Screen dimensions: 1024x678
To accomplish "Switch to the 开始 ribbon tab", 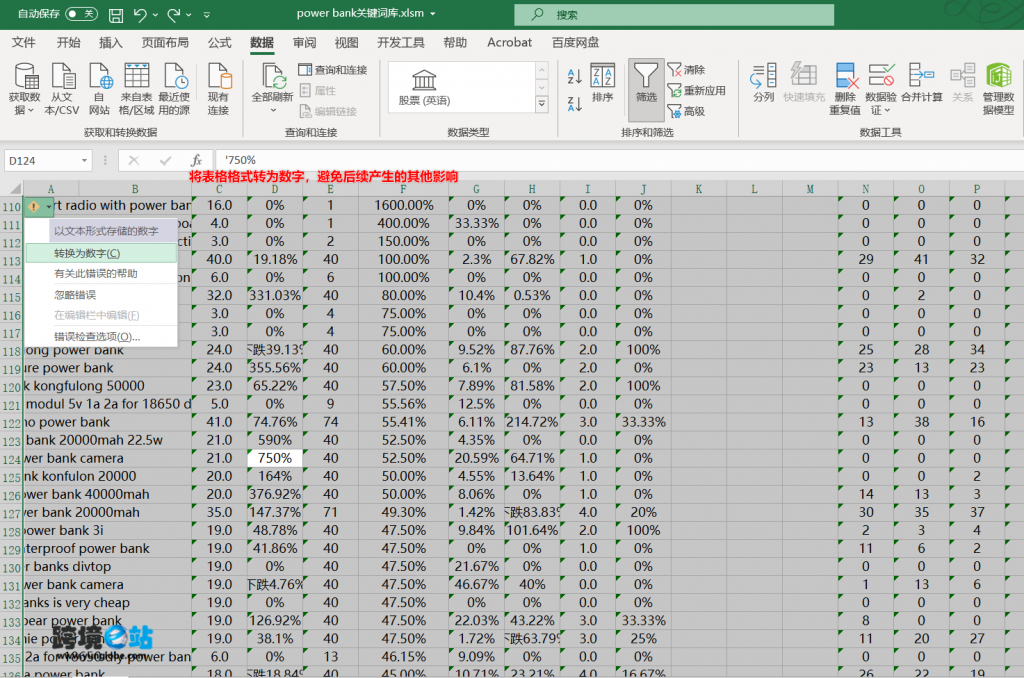I will 69,42.
